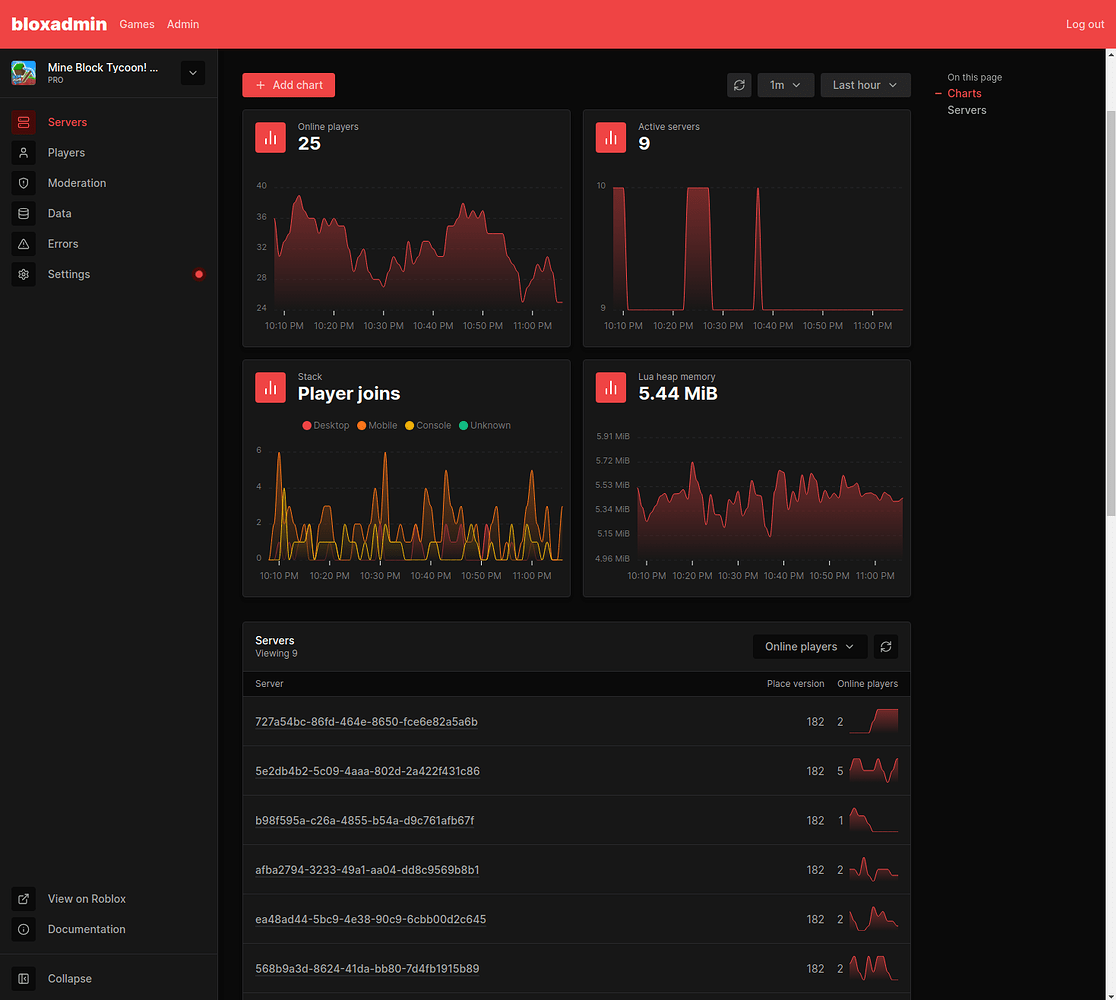The height and width of the screenshot is (1000, 1116).
Task: Toggle the Mobile legend entry
Action: click(x=377, y=425)
